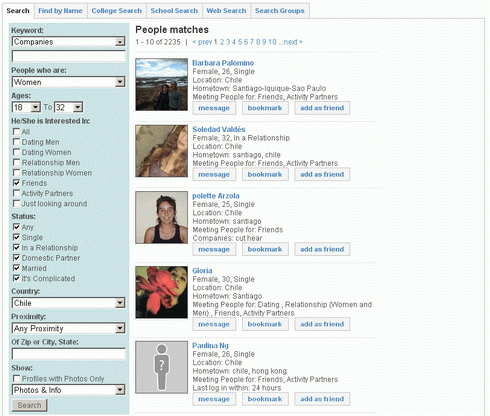Check the Just looking around checkbox
Viewport: 490px width, 416px height.
click(16, 203)
